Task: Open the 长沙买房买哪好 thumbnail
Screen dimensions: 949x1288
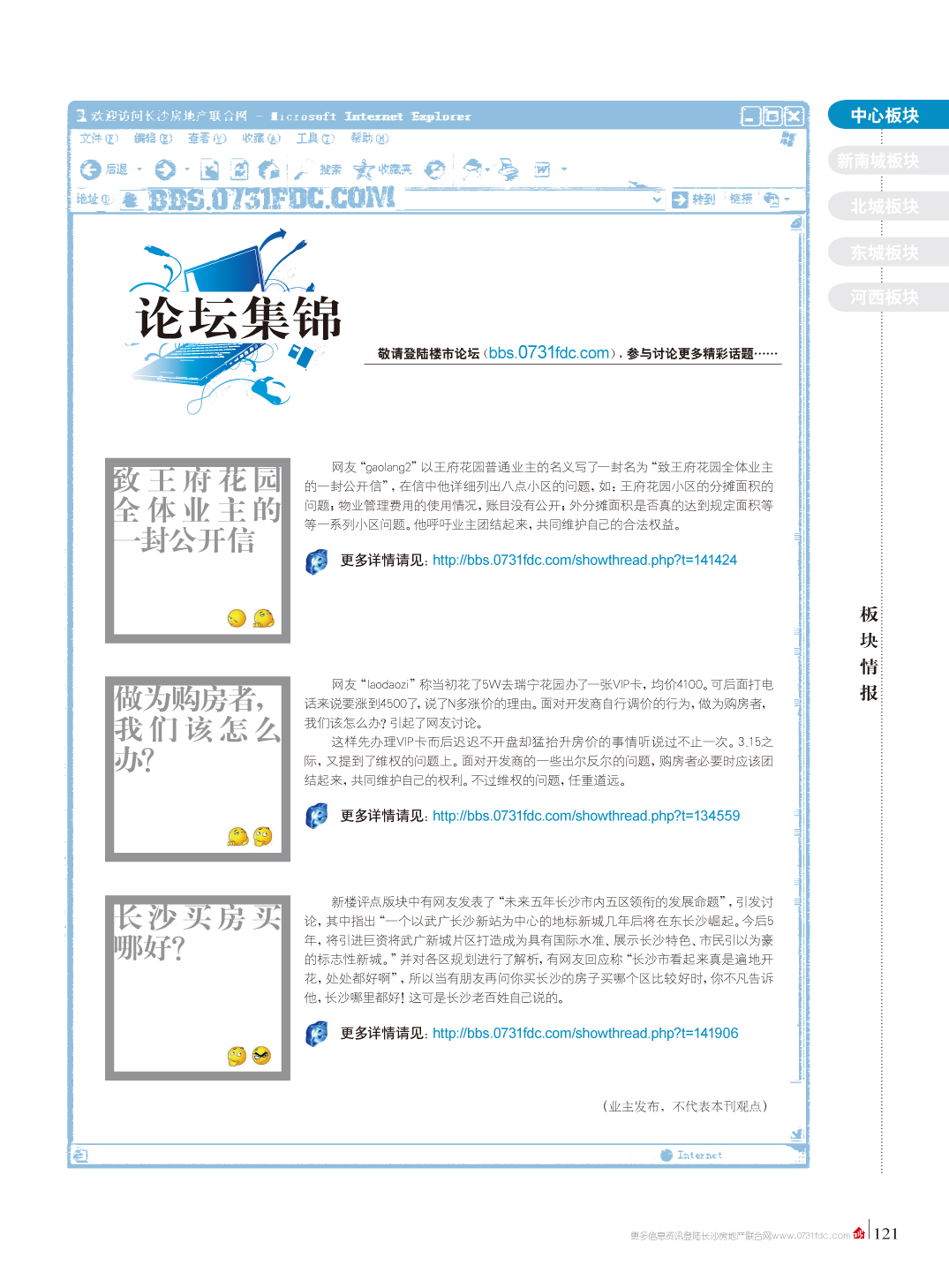Action: coord(198,988)
